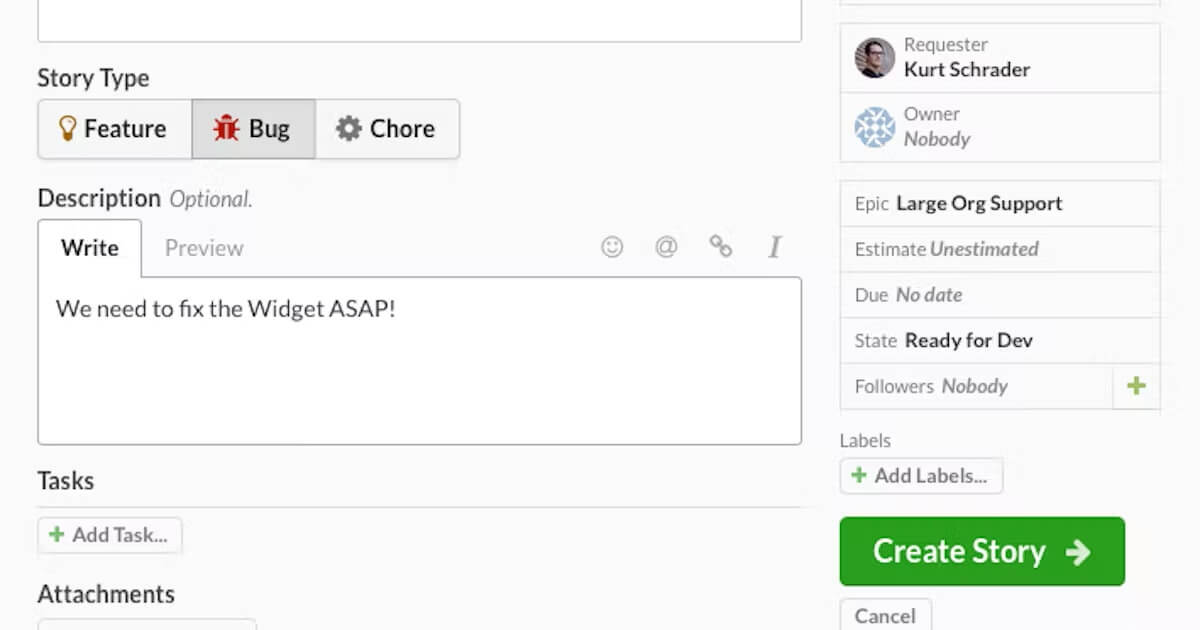The width and height of the screenshot is (1200, 630).
Task: Add a follower with the green plus icon
Action: click(x=1137, y=385)
